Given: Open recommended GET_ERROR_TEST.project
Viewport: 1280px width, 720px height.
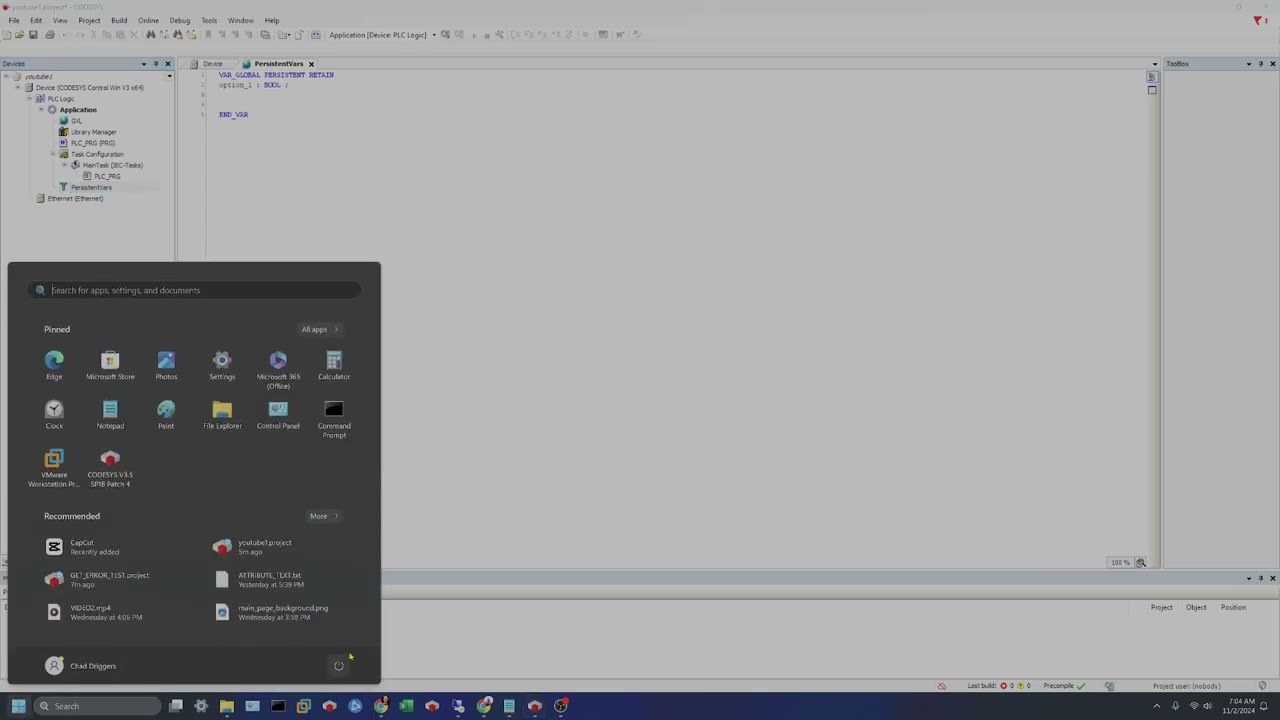Looking at the screenshot, I should [98, 579].
